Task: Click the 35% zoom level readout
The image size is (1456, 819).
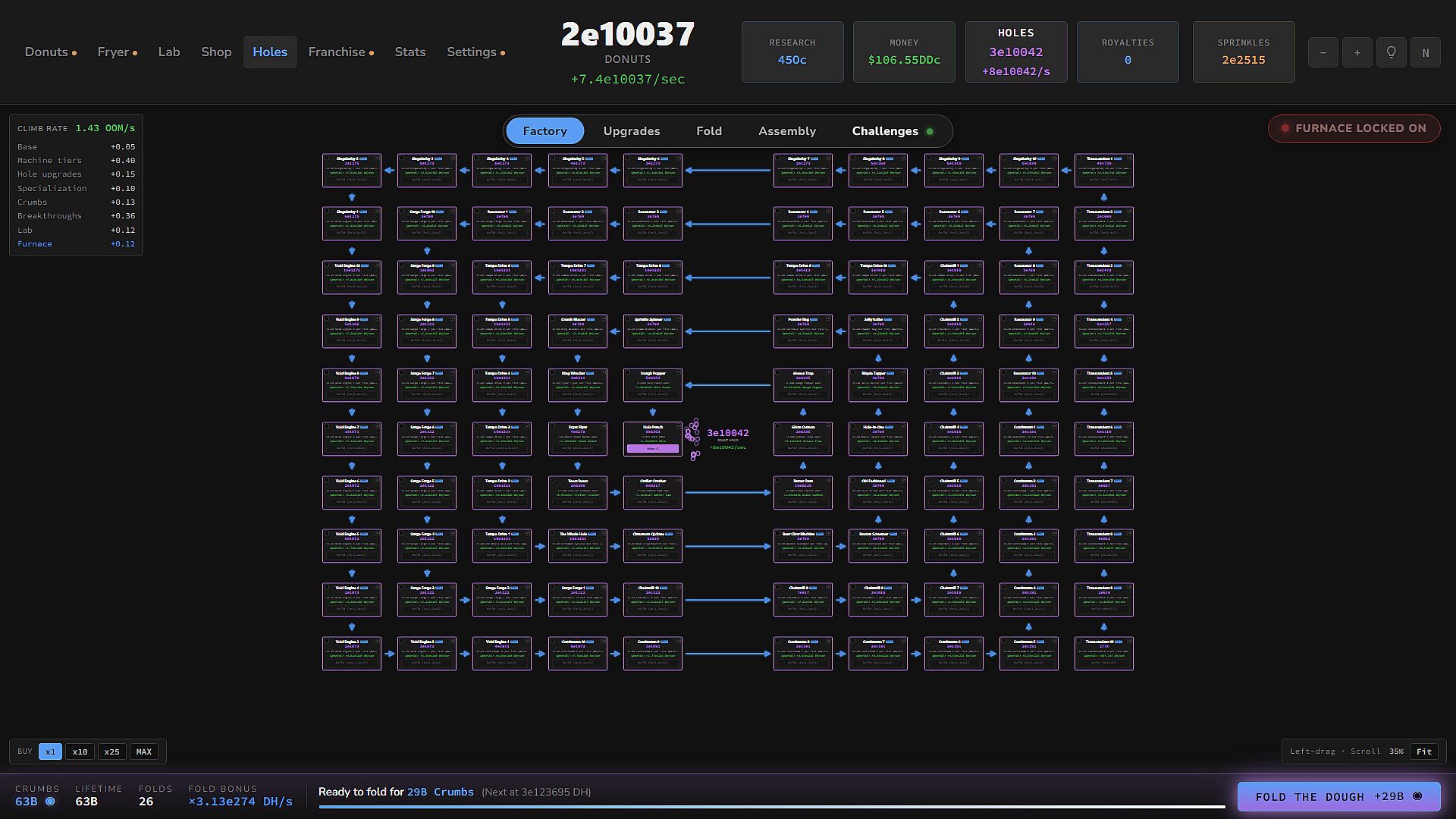Action: [x=1396, y=752]
